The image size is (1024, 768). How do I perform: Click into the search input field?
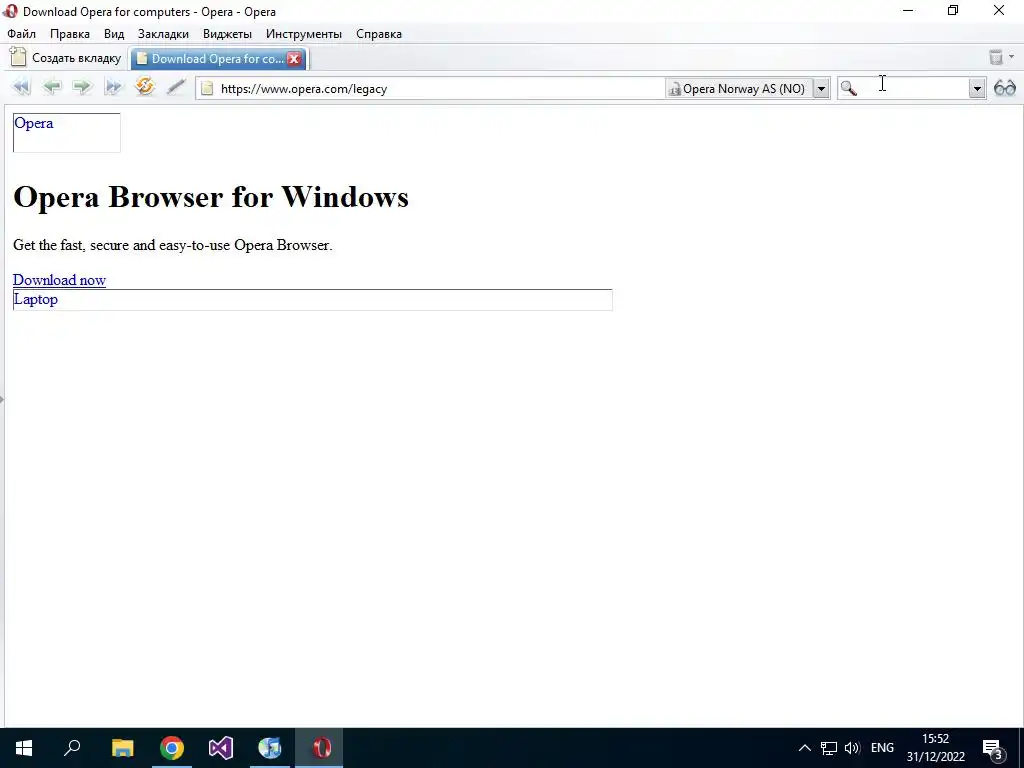(913, 89)
